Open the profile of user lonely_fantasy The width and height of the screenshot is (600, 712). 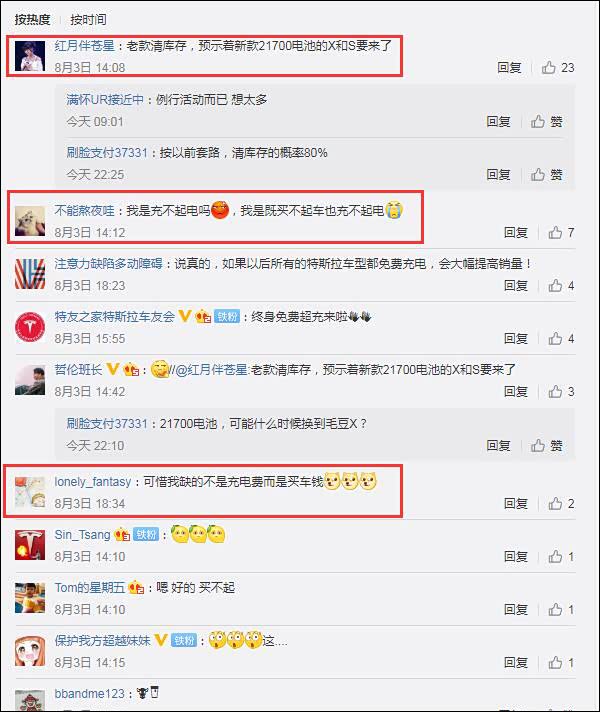pyautogui.click(x=93, y=481)
